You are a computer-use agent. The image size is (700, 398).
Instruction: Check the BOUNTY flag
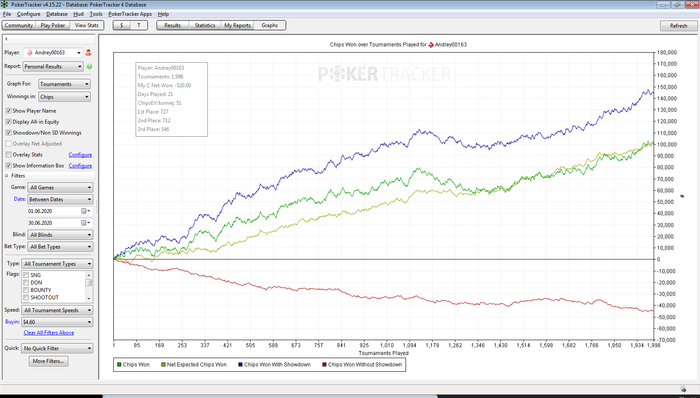[26, 290]
